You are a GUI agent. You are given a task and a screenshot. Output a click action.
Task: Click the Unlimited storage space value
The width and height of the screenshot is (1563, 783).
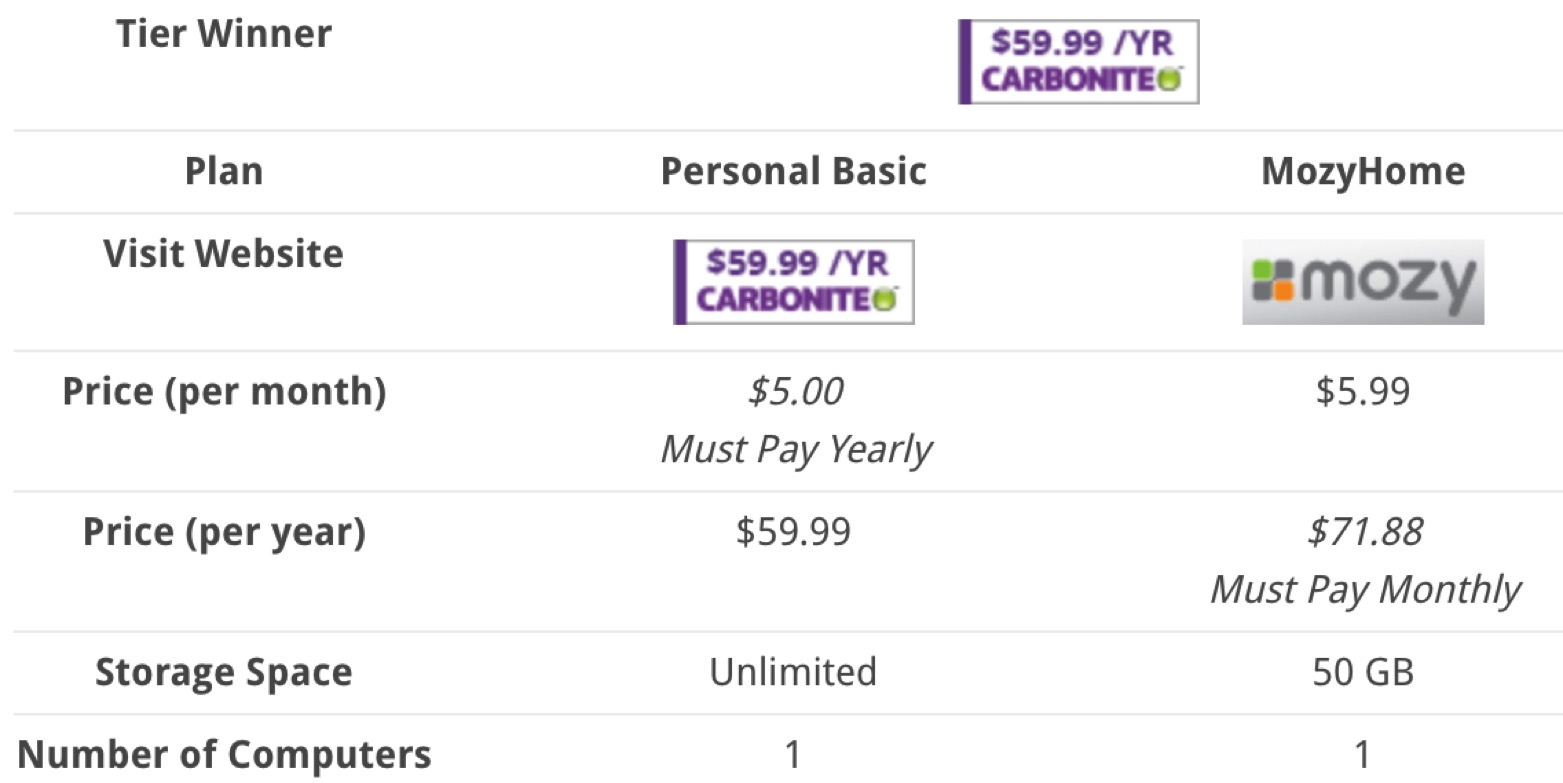[794, 672]
